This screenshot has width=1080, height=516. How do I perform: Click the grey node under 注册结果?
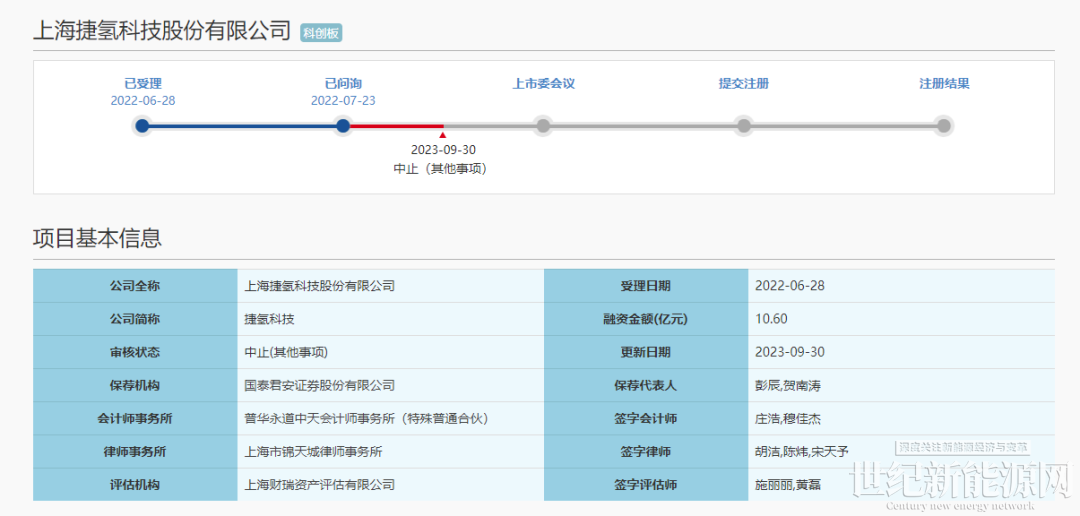pos(944,126)
